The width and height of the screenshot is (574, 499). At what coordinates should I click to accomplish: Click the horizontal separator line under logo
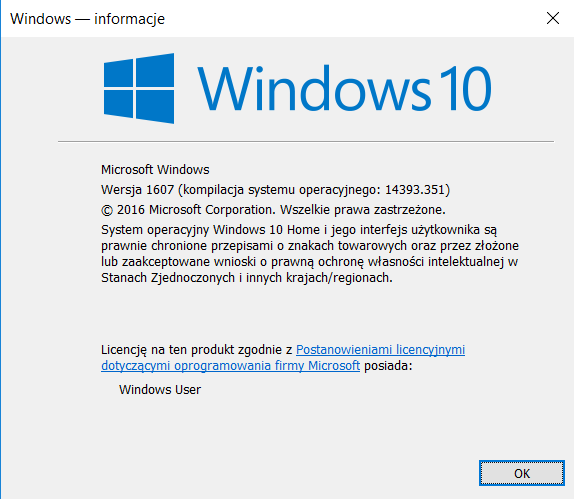click(x=306, y=141)
